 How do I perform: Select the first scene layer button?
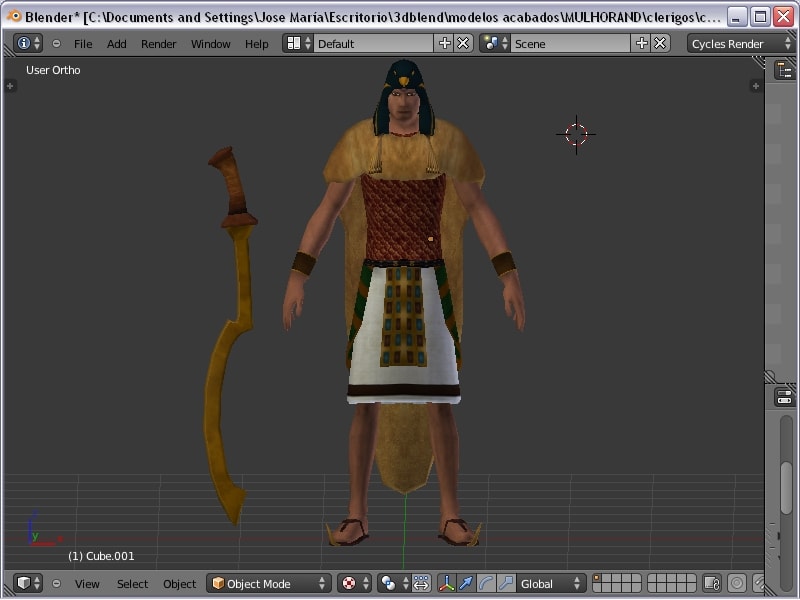coord(597,579)
